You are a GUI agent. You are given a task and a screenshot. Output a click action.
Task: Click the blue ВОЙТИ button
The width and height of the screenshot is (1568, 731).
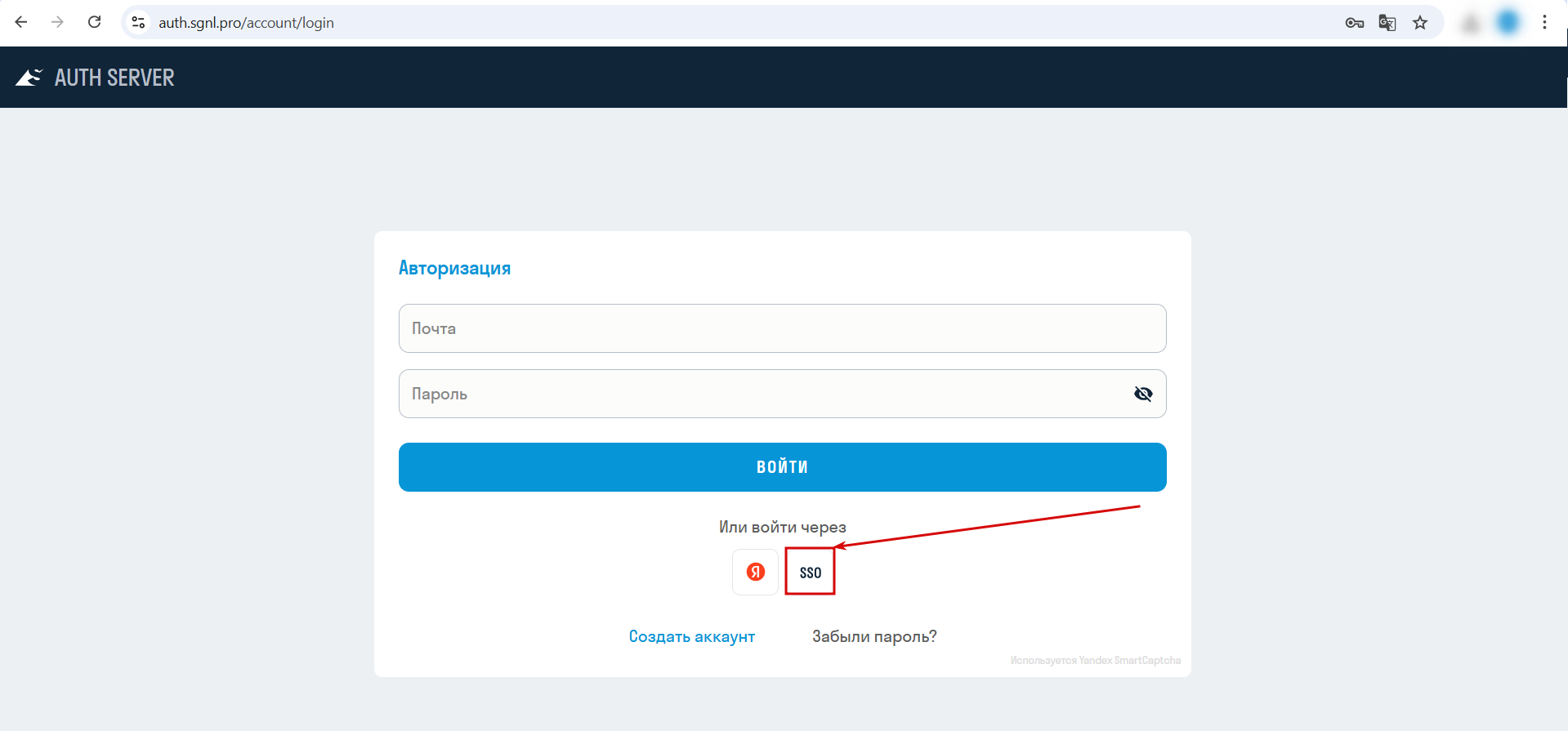(x=782, y=467)
